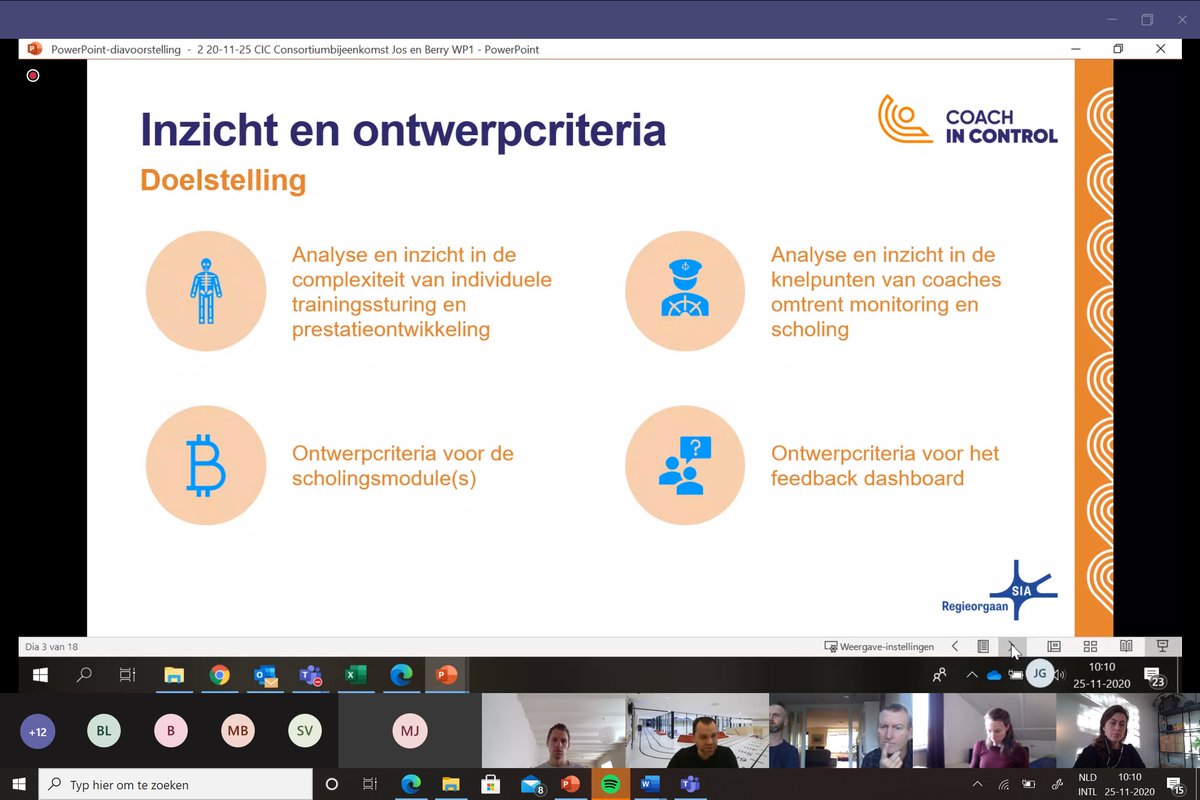The width and height of the screenshot is (1200, 800).
Task: Open Outlook on shared screen taskbar
Action: tap(265, 675)
